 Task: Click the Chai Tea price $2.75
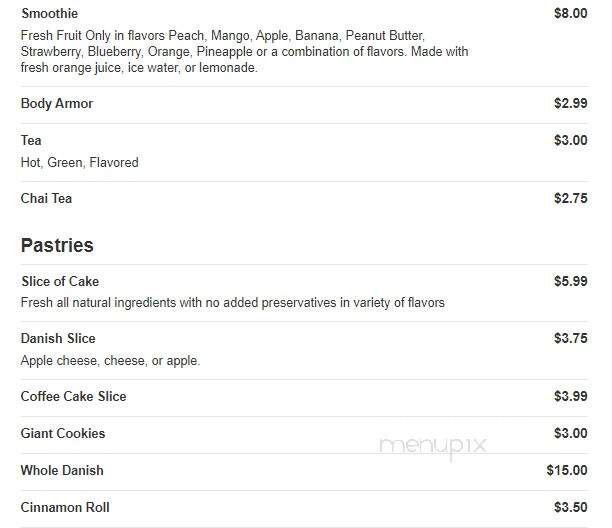571,198
